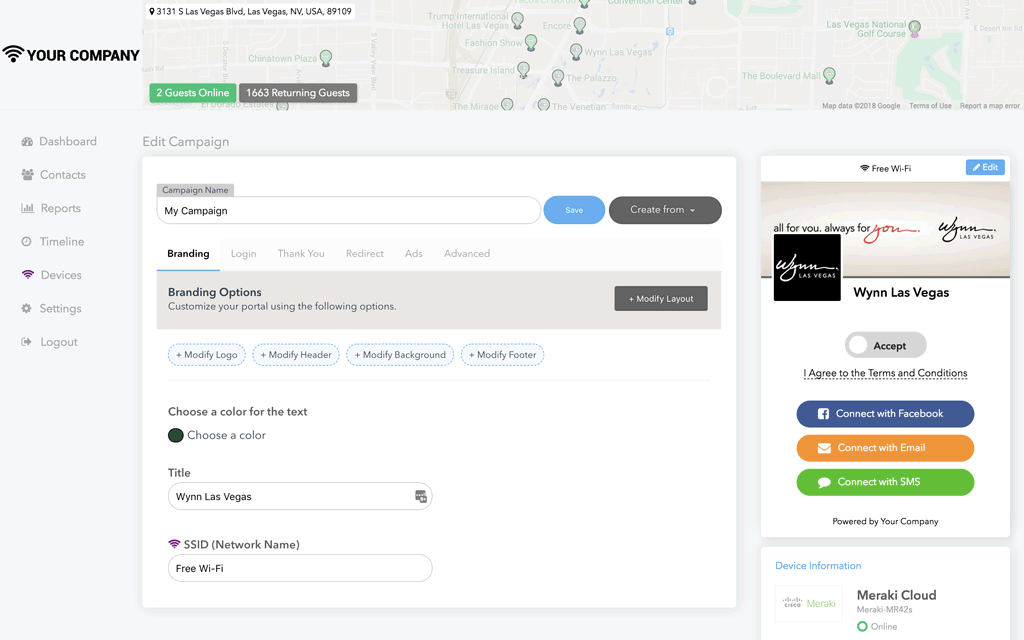Click the Timeline clock icon
The width and height of the screenshot is (1024, 640).
[x=27, y=242]
